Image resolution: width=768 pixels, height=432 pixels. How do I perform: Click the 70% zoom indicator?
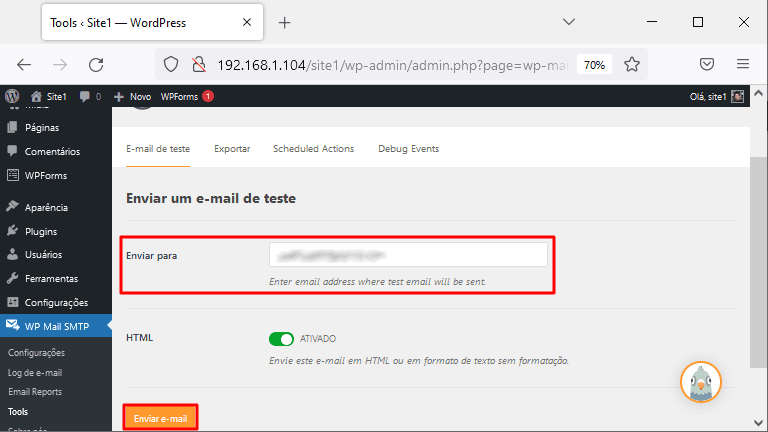click(594, 65)
